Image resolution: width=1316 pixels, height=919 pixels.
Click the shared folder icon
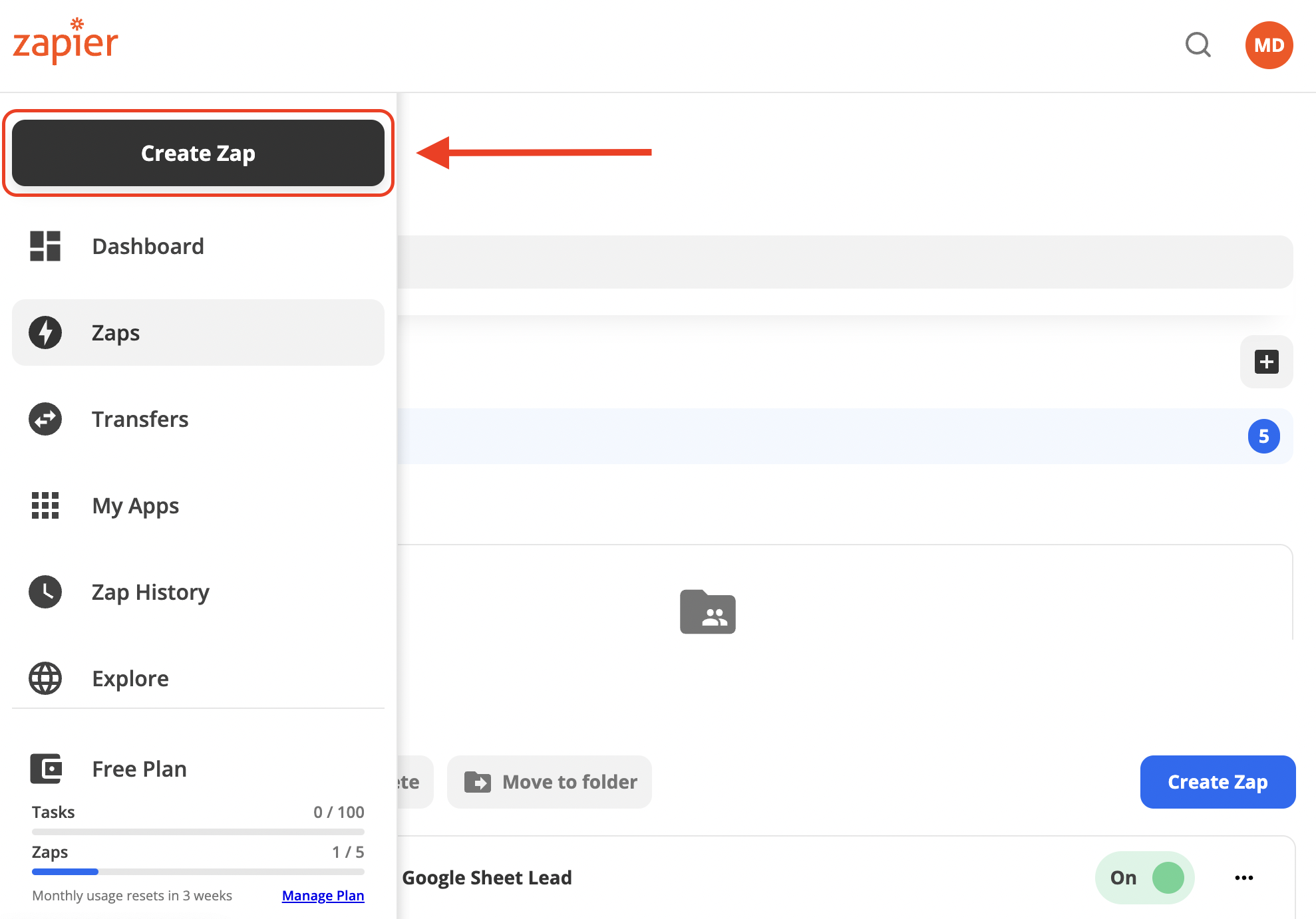707,612
